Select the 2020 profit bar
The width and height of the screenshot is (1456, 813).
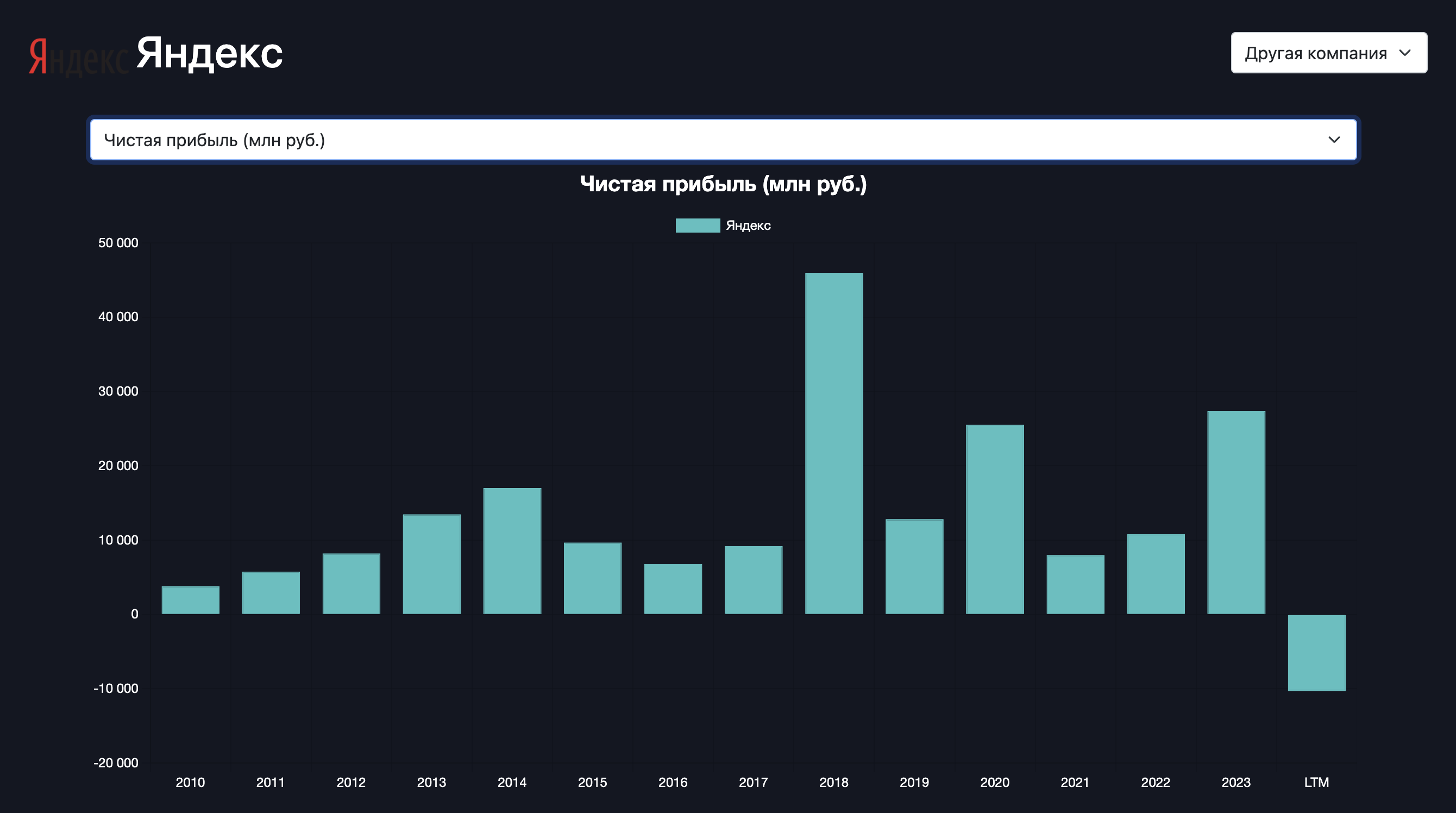tap(995, 520)
